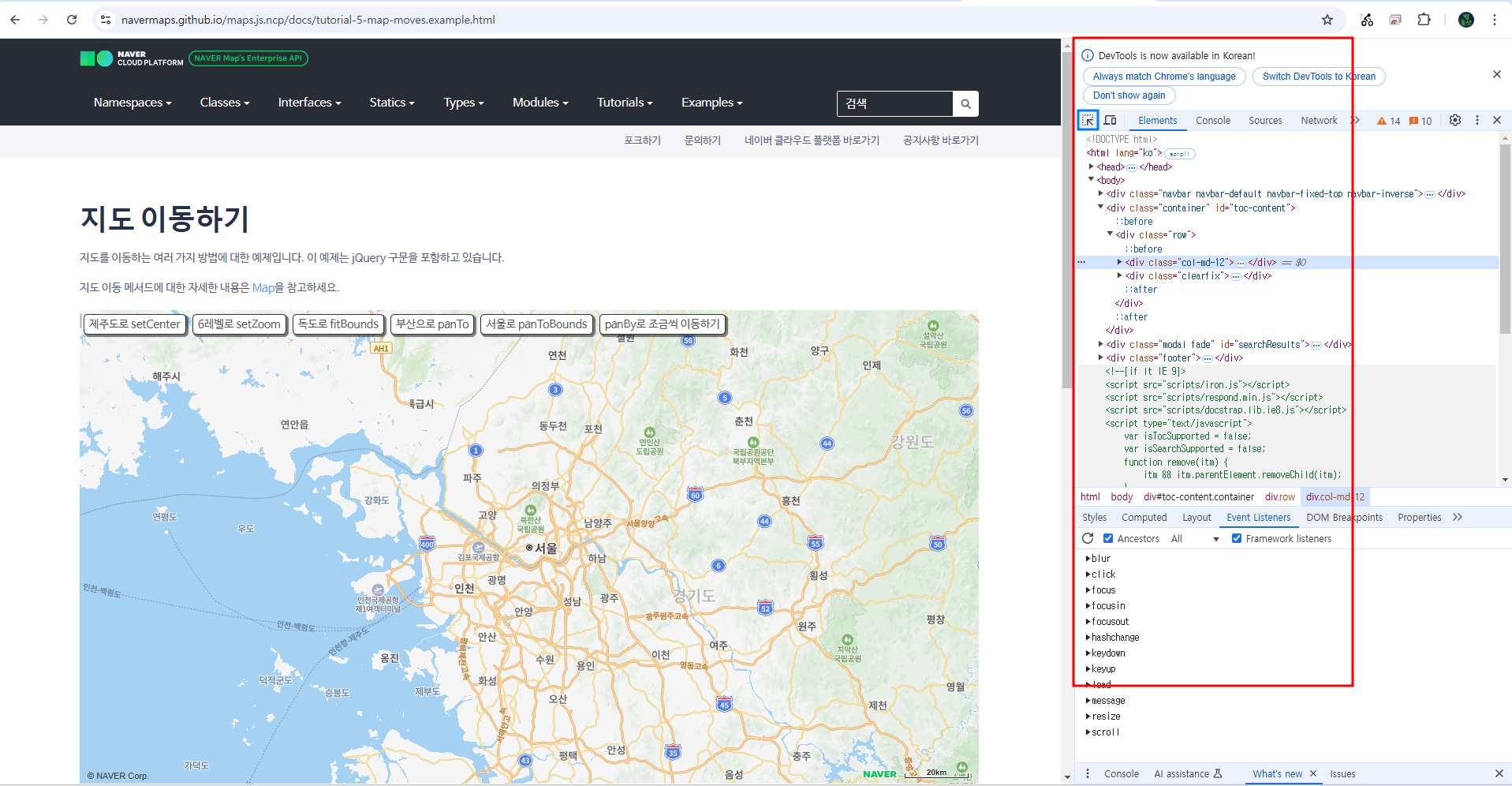Viewport: 1512px width, 786px height.
Task: Click the browser forward arrow
Action: pyautogui.click(x=43, y=20)
